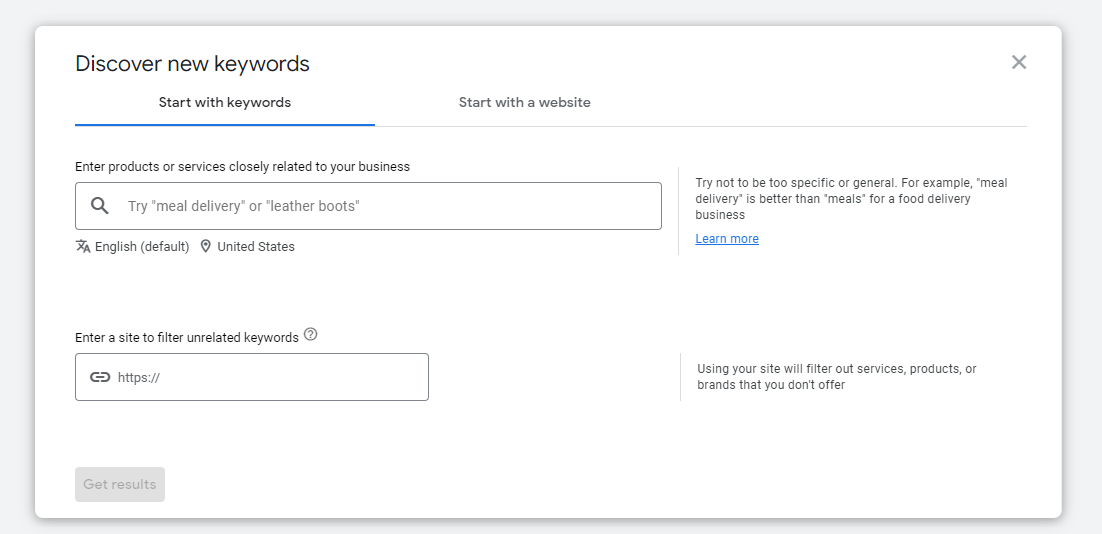Click the 'Try not to be too specific' tip
The height and width of the screenshot is (534, 1102).
click(851, 199)
